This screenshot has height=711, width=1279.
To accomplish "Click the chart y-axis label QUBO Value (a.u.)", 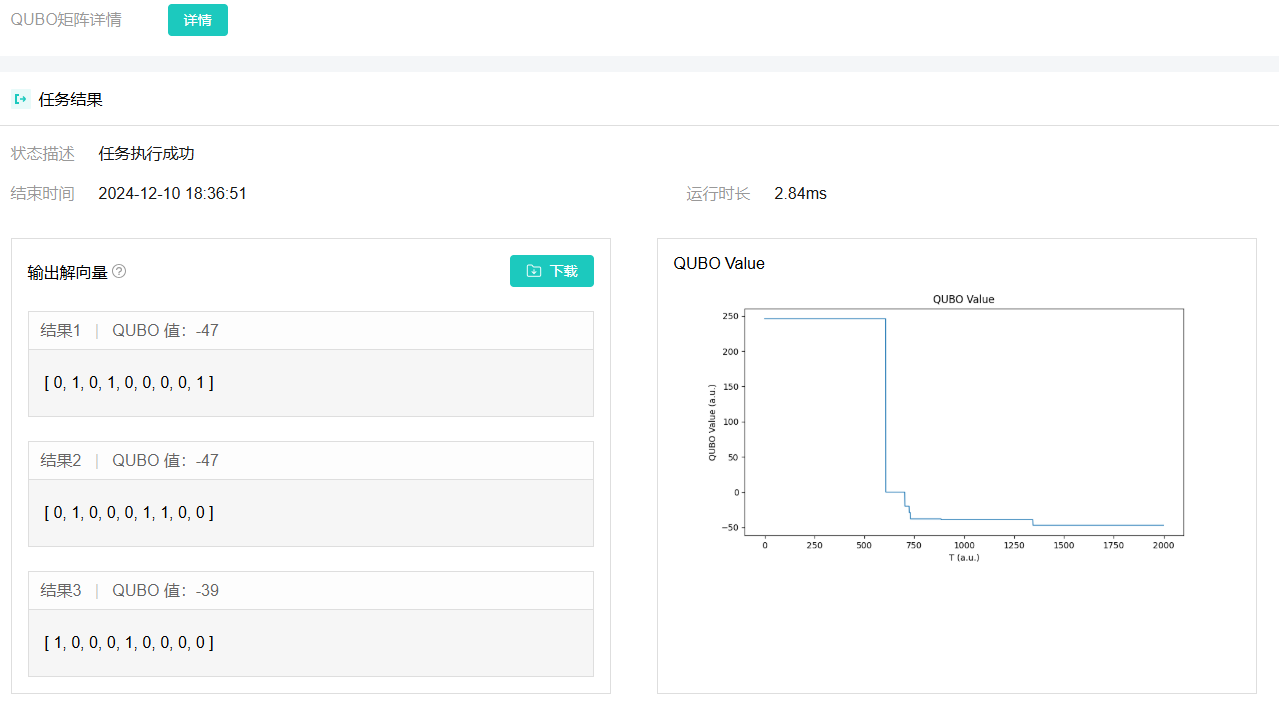I will tap(712, 422).
